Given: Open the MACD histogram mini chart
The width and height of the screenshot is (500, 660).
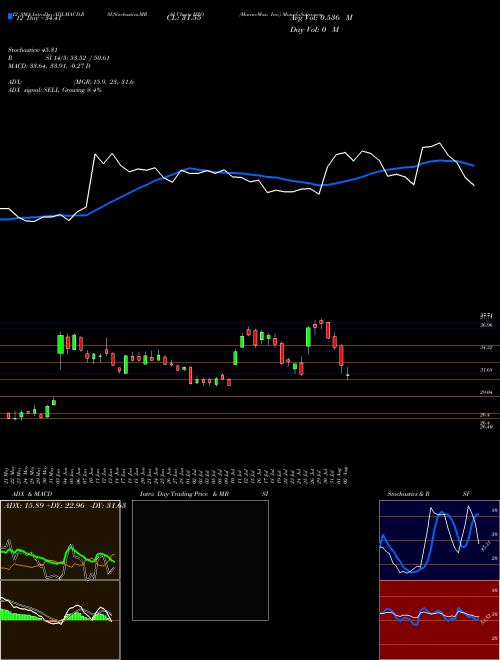Looking at the screenshot, I should tap(60, 620).
